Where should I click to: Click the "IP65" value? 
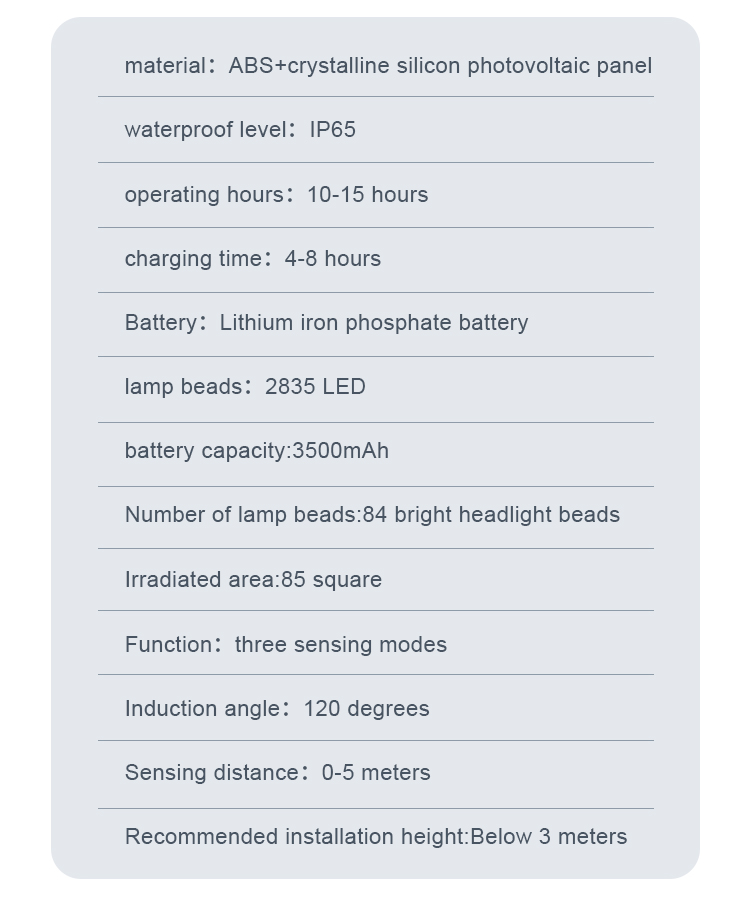point(332,130)
